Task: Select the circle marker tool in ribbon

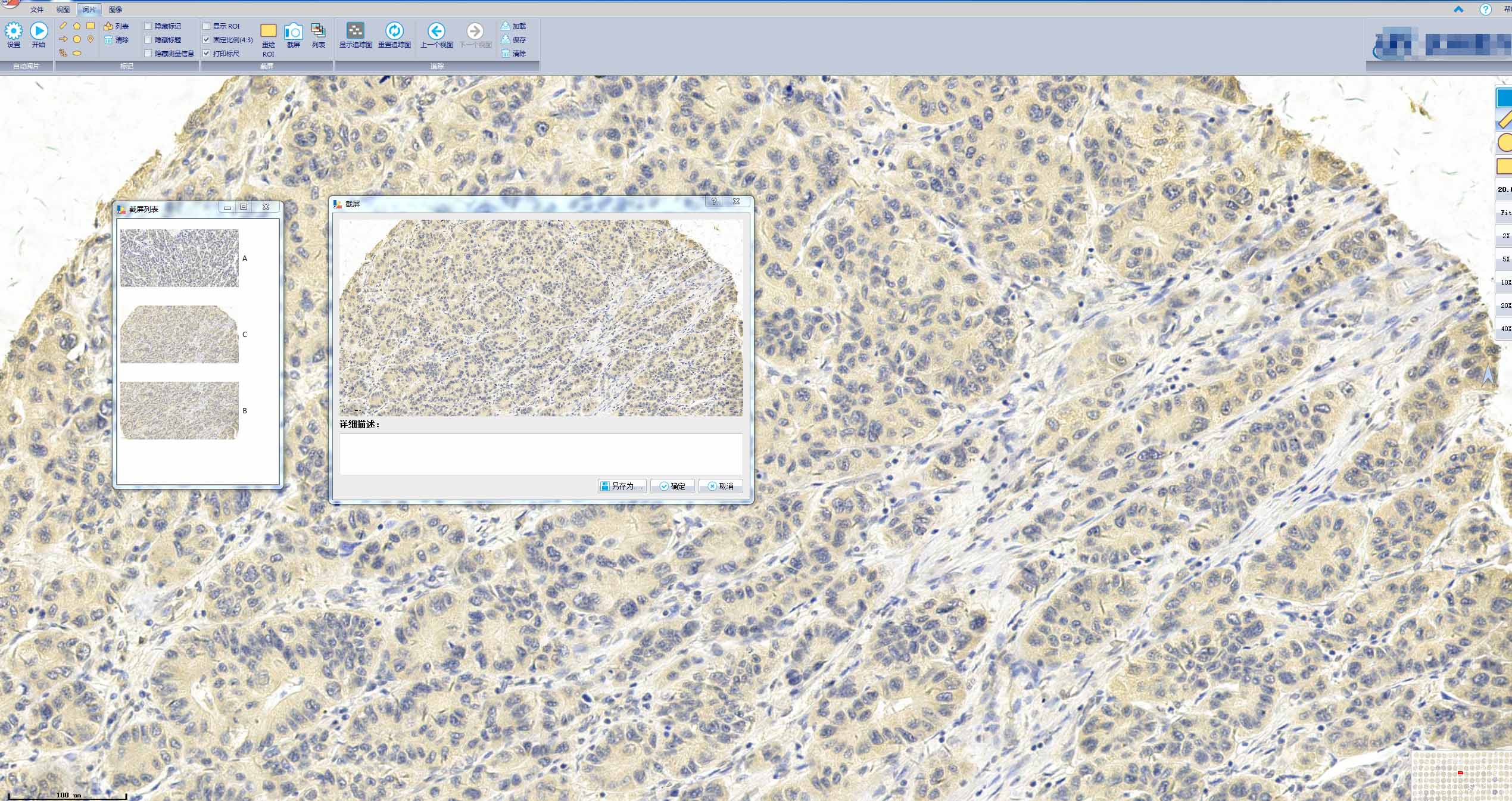Action: (77, 39)
